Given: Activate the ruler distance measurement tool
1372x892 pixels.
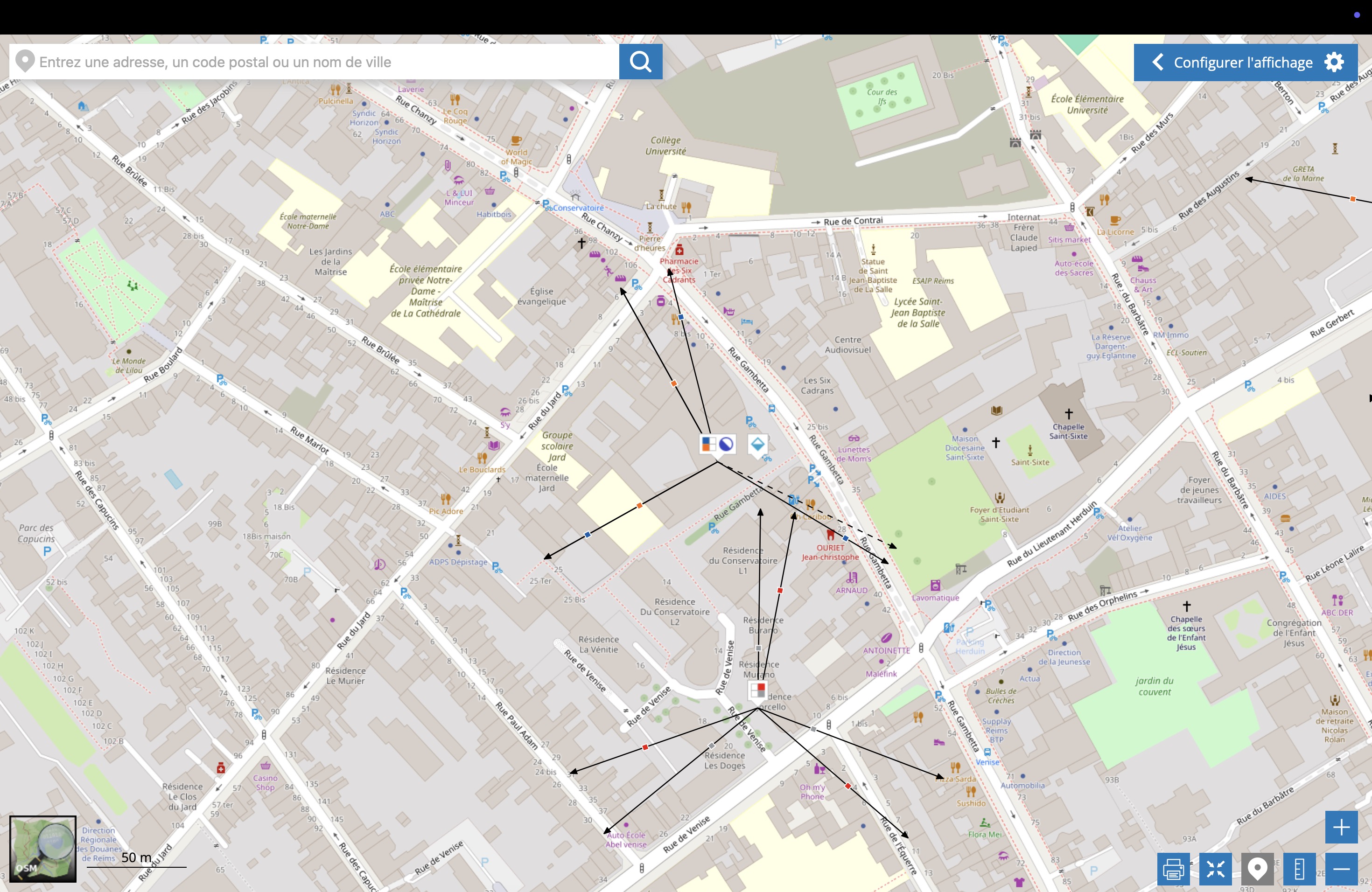Looking at the screenshot, I should pos(1299,868).
